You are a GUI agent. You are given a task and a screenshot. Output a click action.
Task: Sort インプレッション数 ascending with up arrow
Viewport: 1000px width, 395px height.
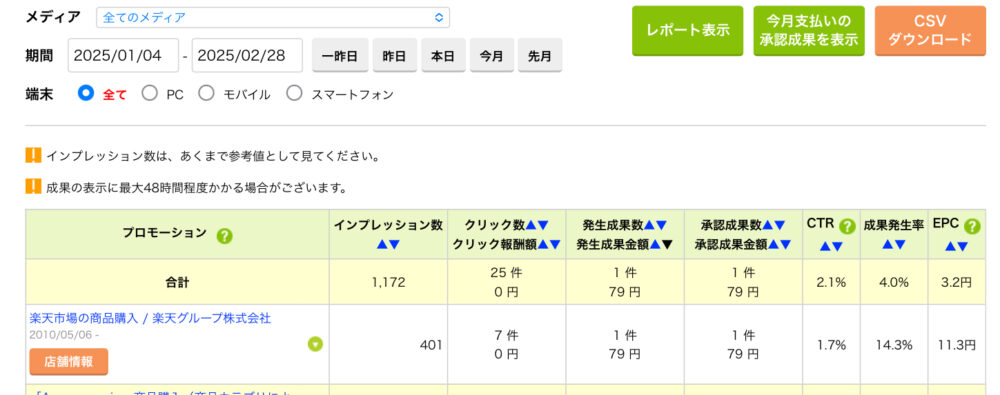[x=382, y=244]
